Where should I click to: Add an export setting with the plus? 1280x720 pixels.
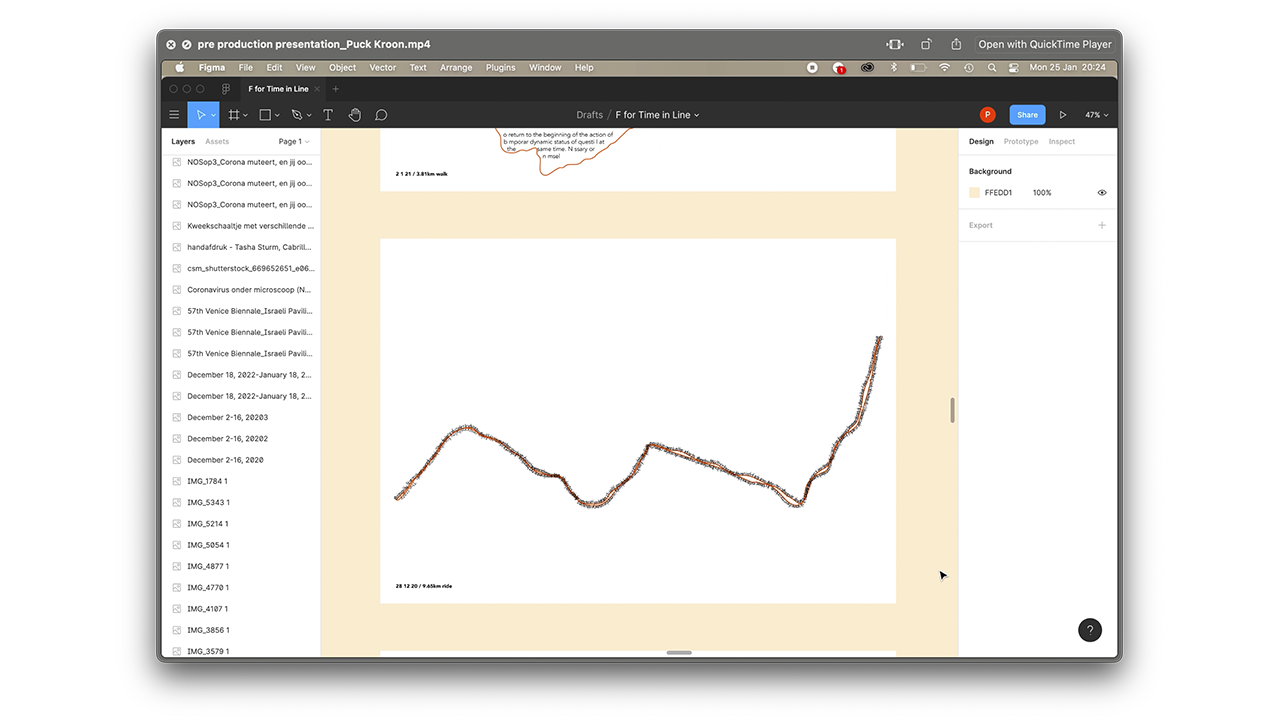[1102, 225]
